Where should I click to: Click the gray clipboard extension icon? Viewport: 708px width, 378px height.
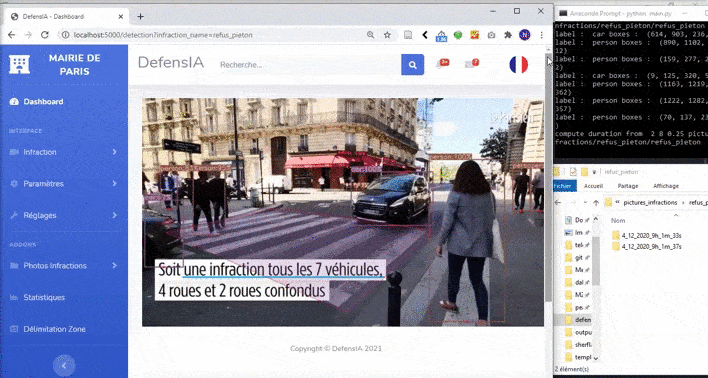pos(408,35)
